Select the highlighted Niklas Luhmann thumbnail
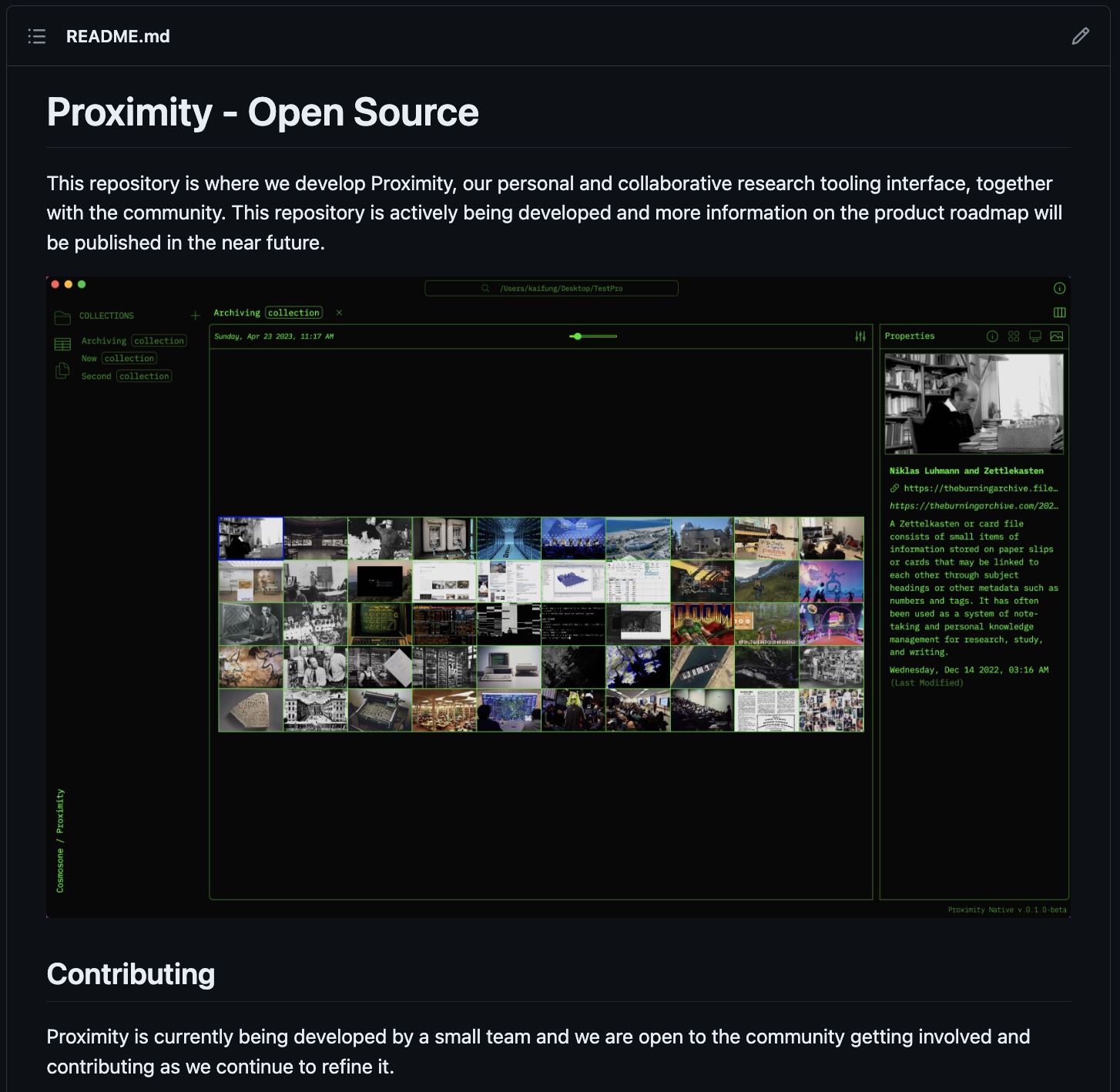1120x1092 pixels. click(250, 538)
